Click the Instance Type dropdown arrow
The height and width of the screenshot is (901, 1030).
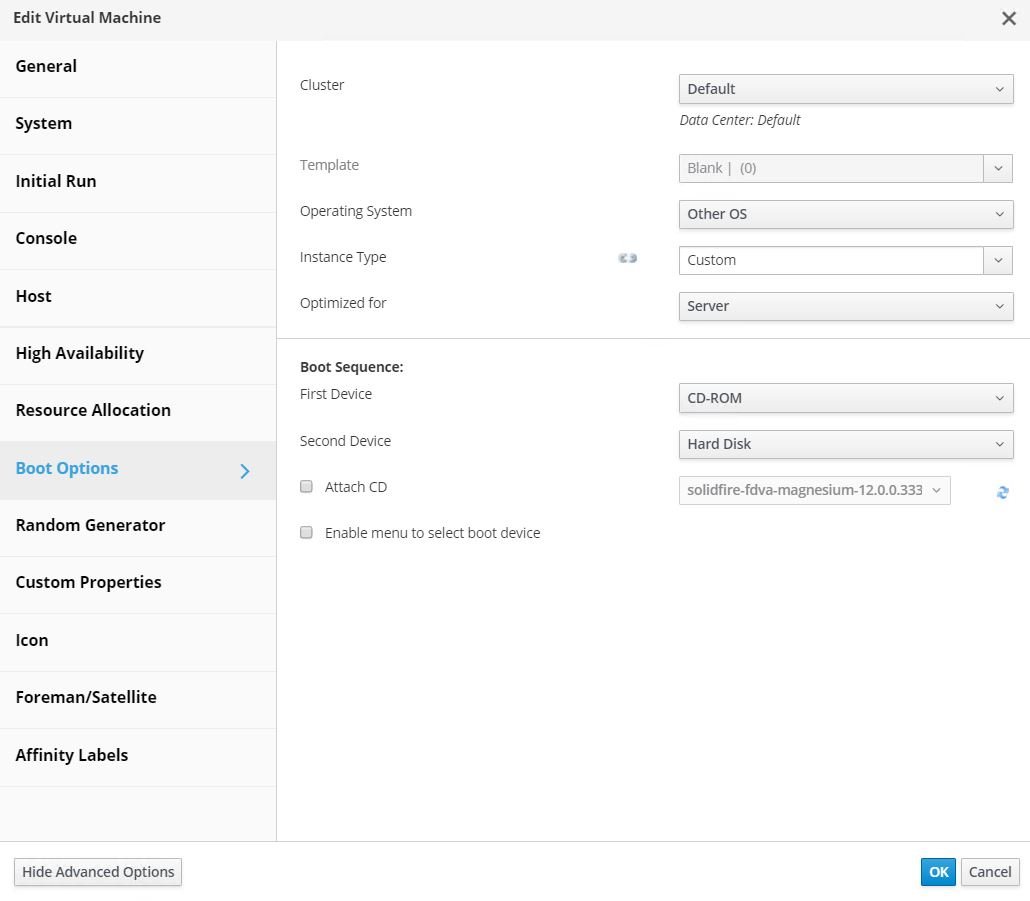tap(998, 260)
